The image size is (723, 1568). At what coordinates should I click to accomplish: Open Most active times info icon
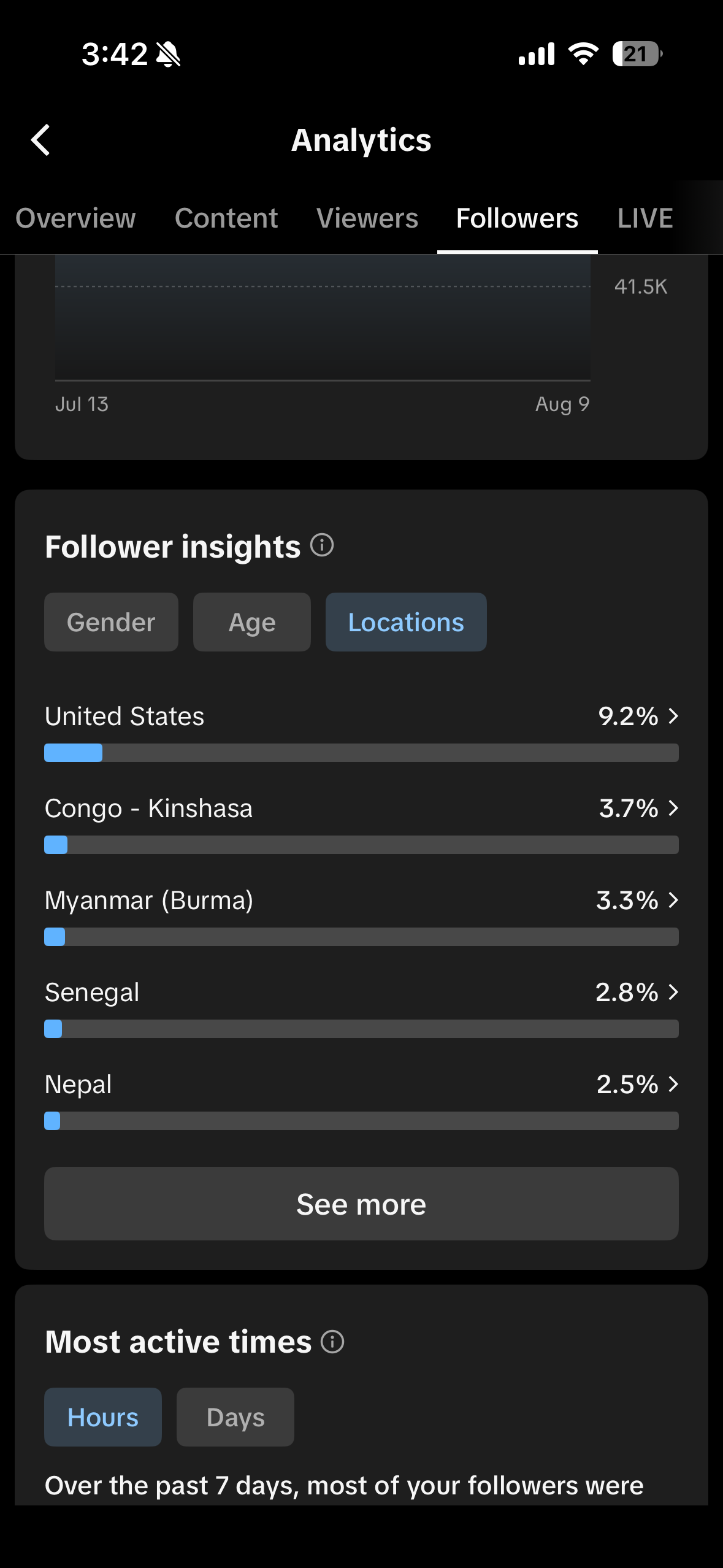[332, 1342]
